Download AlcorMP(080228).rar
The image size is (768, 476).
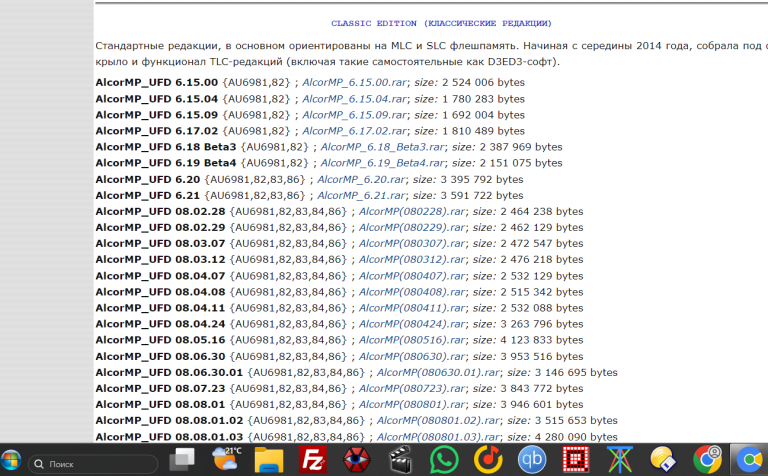coord(412,212)
